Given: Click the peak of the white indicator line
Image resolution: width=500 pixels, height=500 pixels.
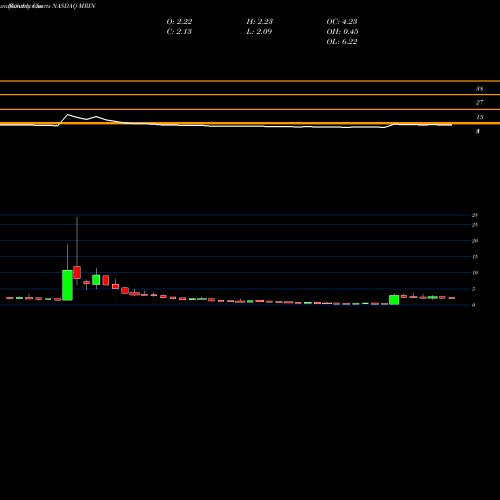Looking at the screenshot, I should (x=68, y=115).
